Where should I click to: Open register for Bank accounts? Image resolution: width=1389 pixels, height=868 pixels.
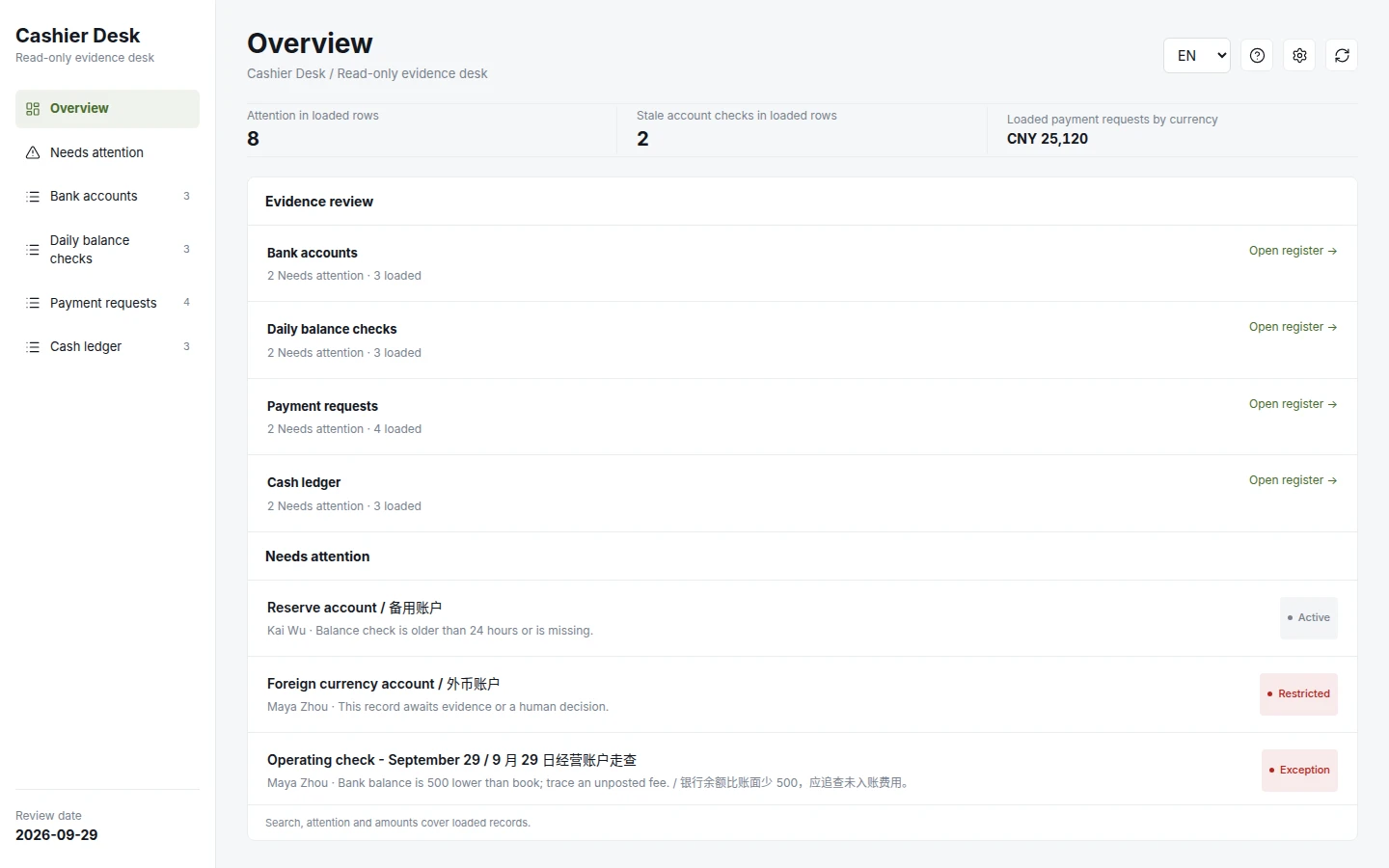[x=1293, y=251]
